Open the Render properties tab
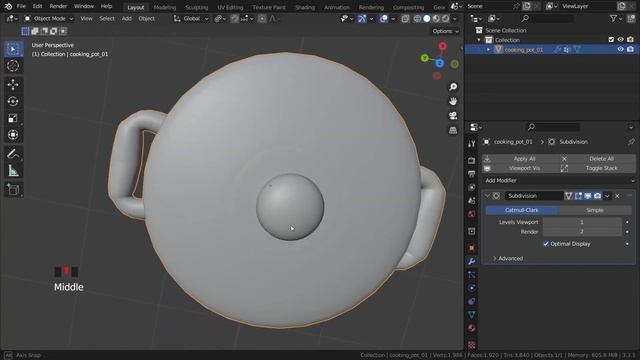 tap(472, 160)
